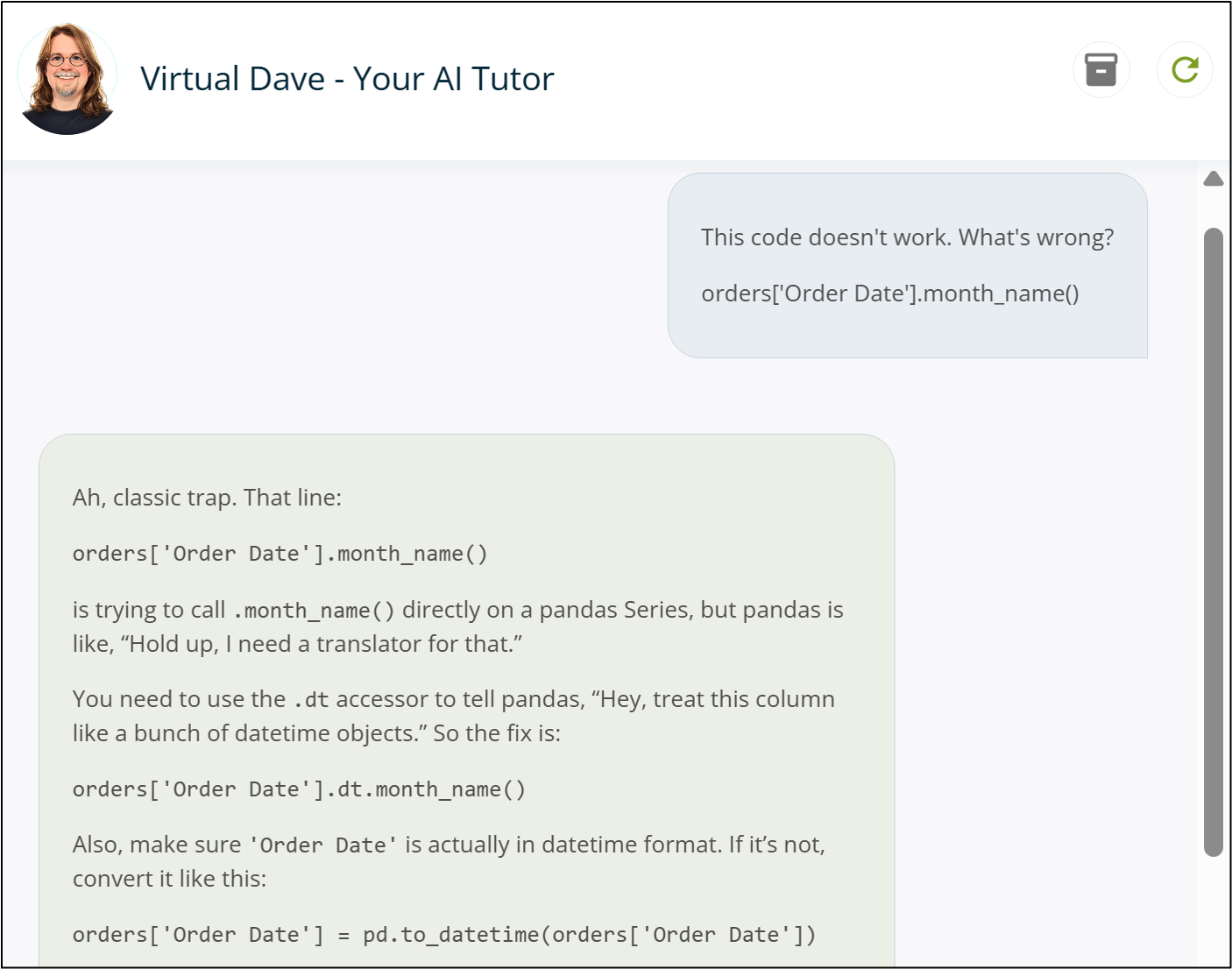Click 'This code doesn't work. What's wrong?' text
This screenshot has height=969, width=1232.
pos(907,237)
